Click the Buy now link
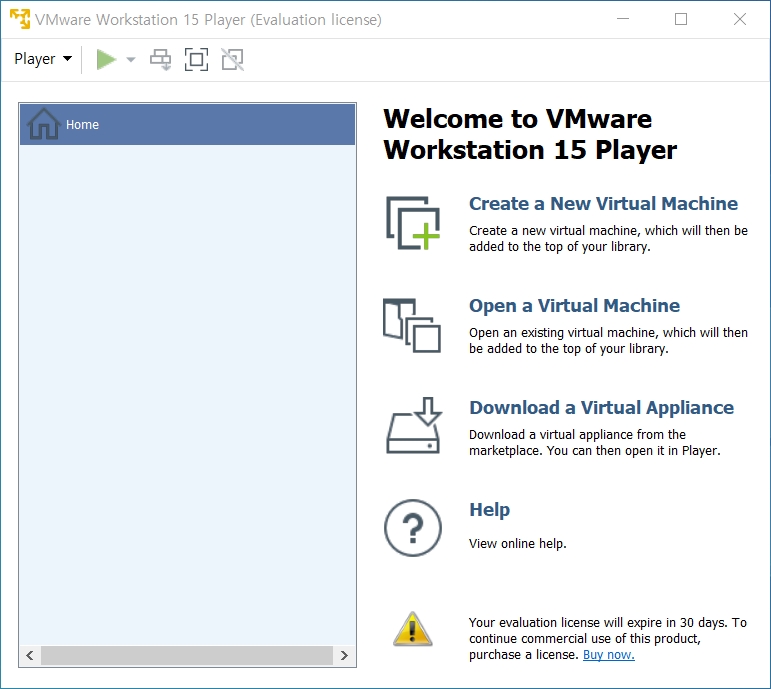The width and height of the screenshot is (771, 689). pyautogui.click(x=609, y=655)
